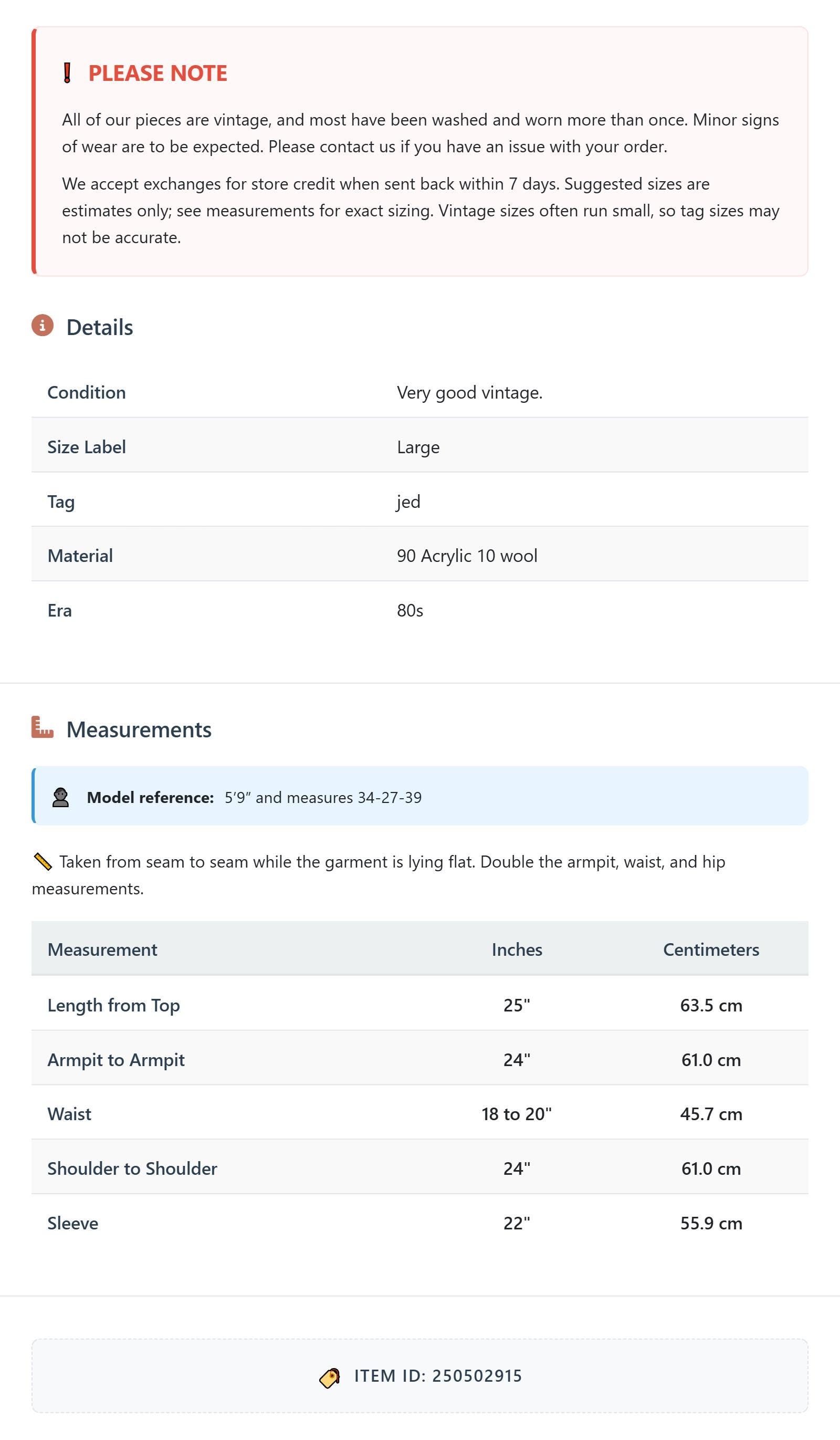Click the Era value 80s

410,610
